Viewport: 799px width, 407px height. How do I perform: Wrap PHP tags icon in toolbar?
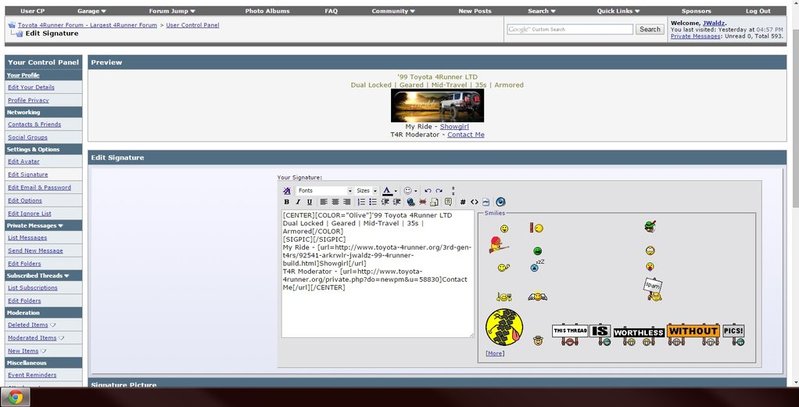[x=486, y=202]
